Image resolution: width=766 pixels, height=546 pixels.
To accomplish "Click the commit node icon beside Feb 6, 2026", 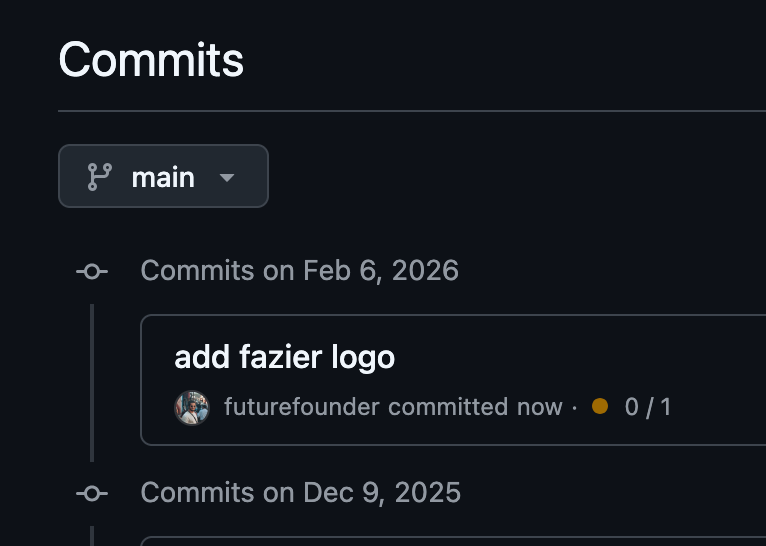I will click(x=92, y=271).
